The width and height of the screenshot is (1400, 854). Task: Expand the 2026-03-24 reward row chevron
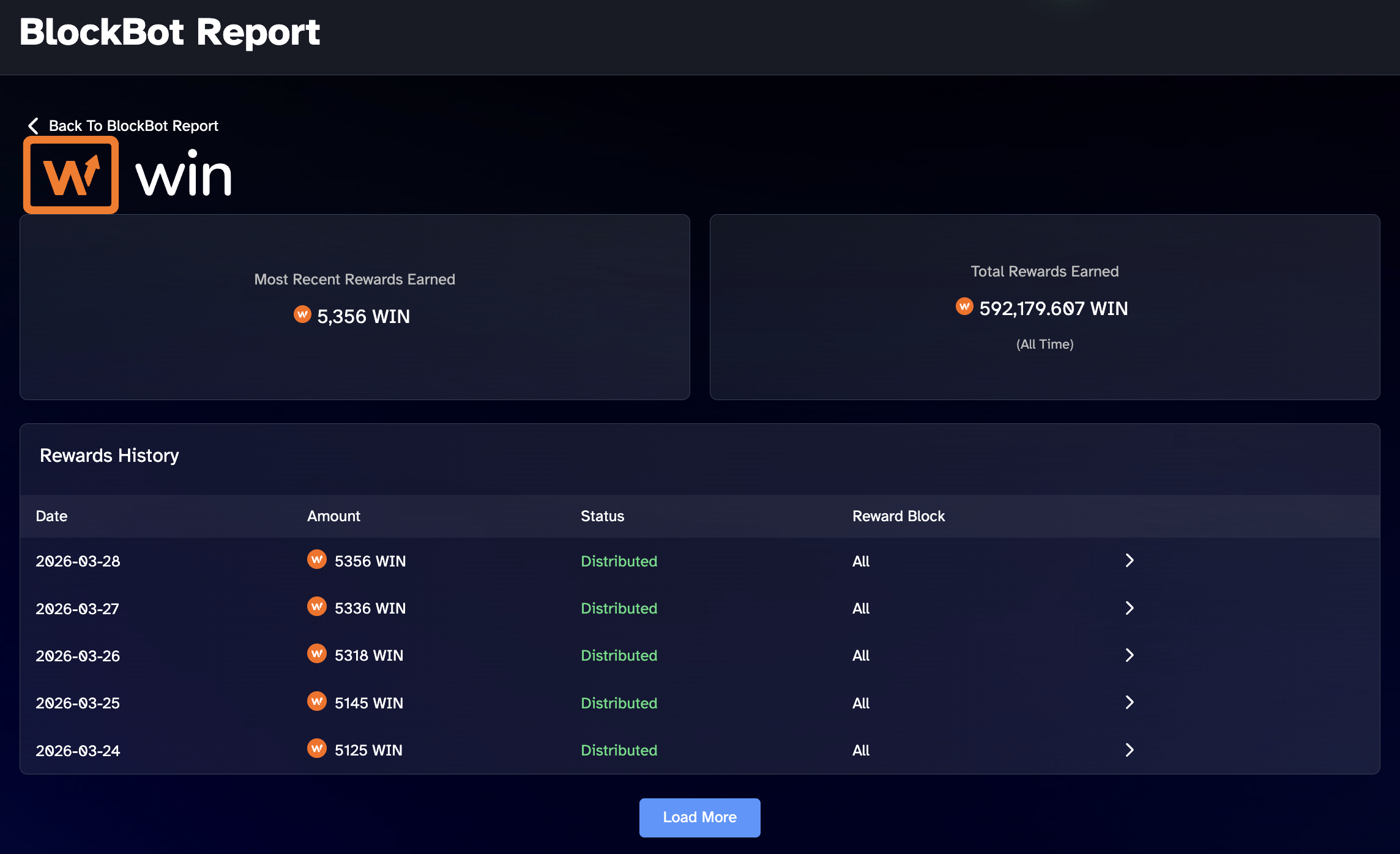tap(1130, 750)
